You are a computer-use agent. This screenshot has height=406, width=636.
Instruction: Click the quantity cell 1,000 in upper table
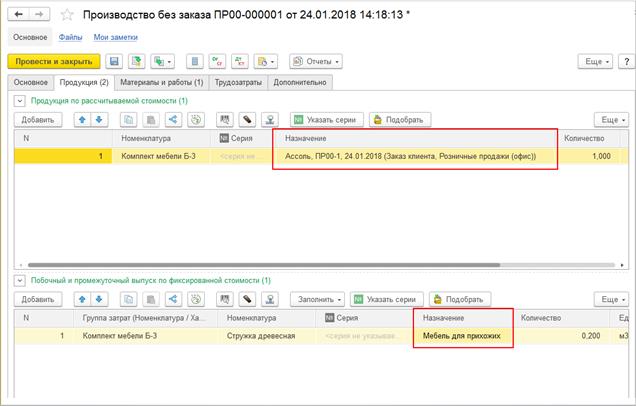588,156
